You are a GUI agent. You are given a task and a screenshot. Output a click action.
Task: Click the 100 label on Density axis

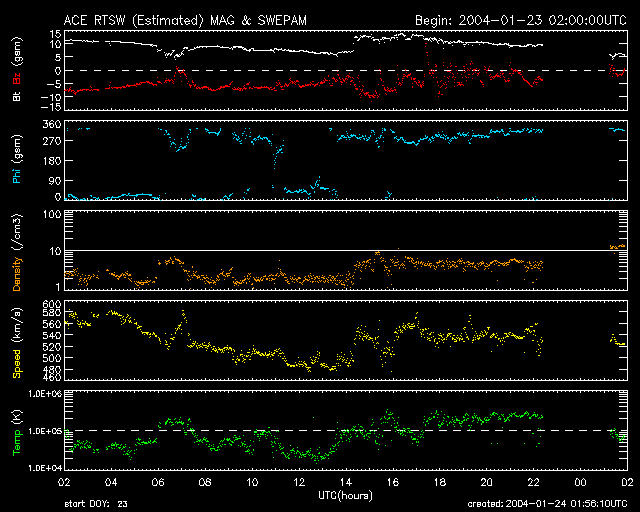pos(52,214)
